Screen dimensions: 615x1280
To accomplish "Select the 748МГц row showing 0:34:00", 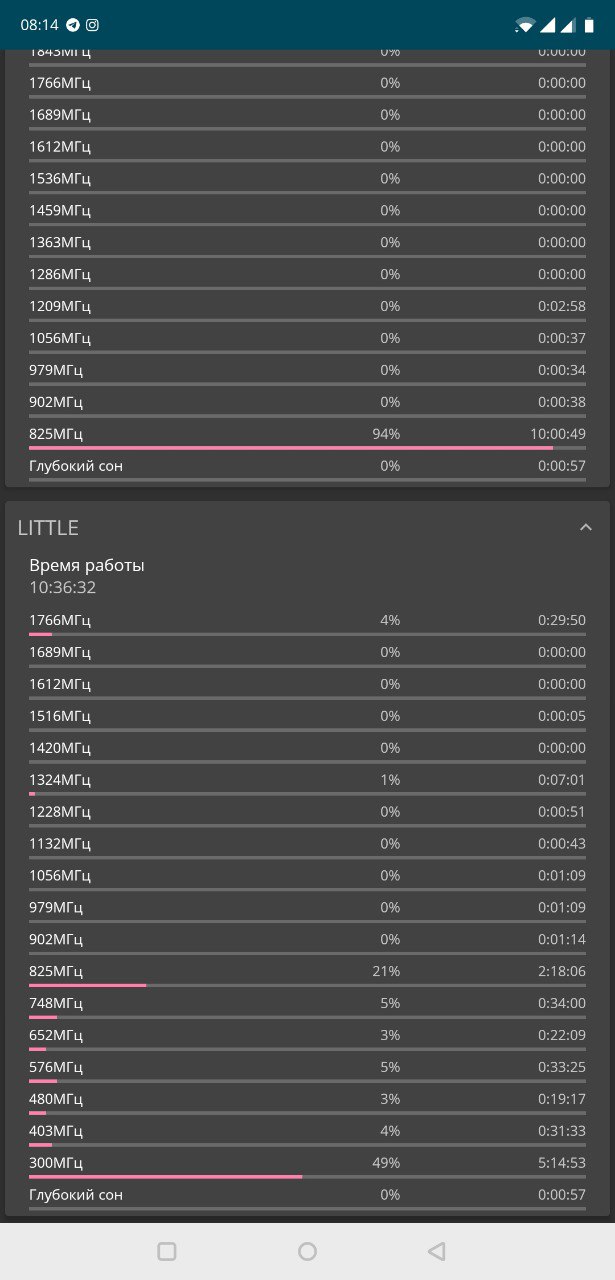I will pos(307,1005).
